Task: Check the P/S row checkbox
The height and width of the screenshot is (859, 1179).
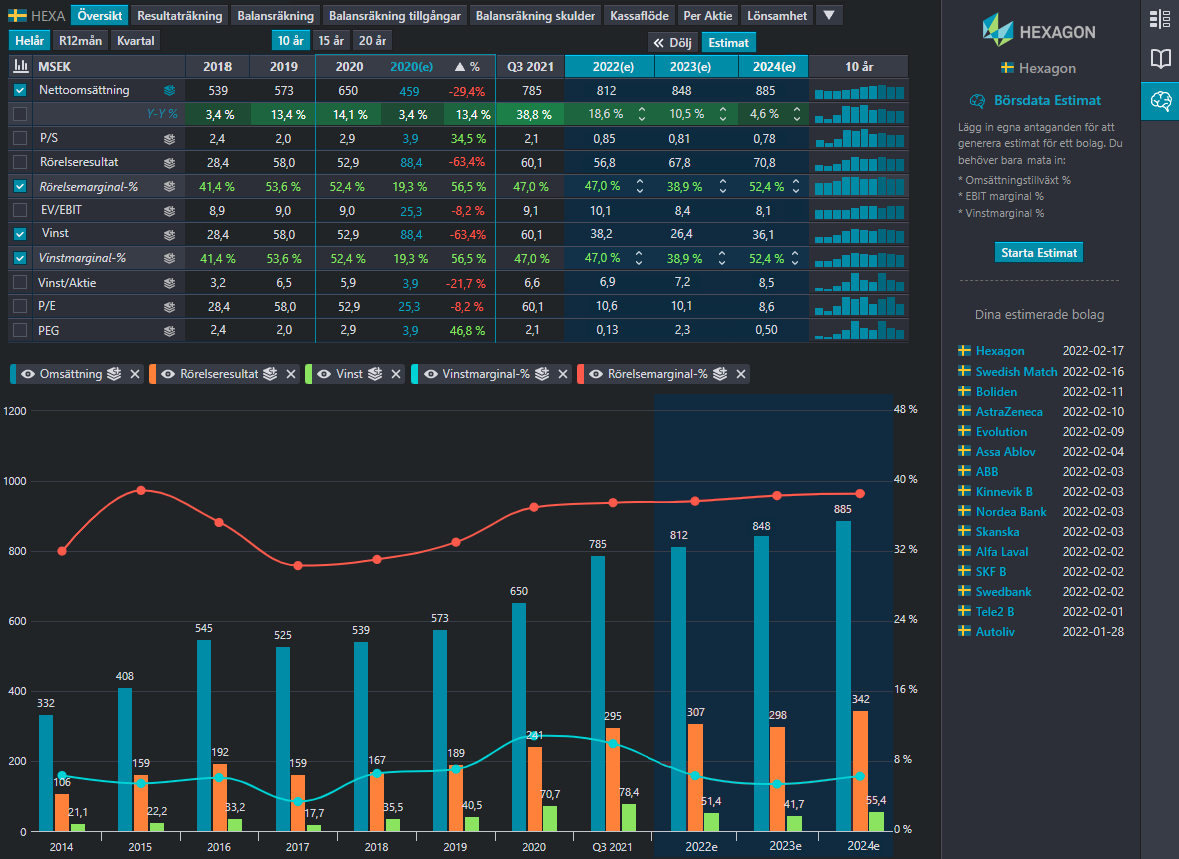Action: pos(20,138)
